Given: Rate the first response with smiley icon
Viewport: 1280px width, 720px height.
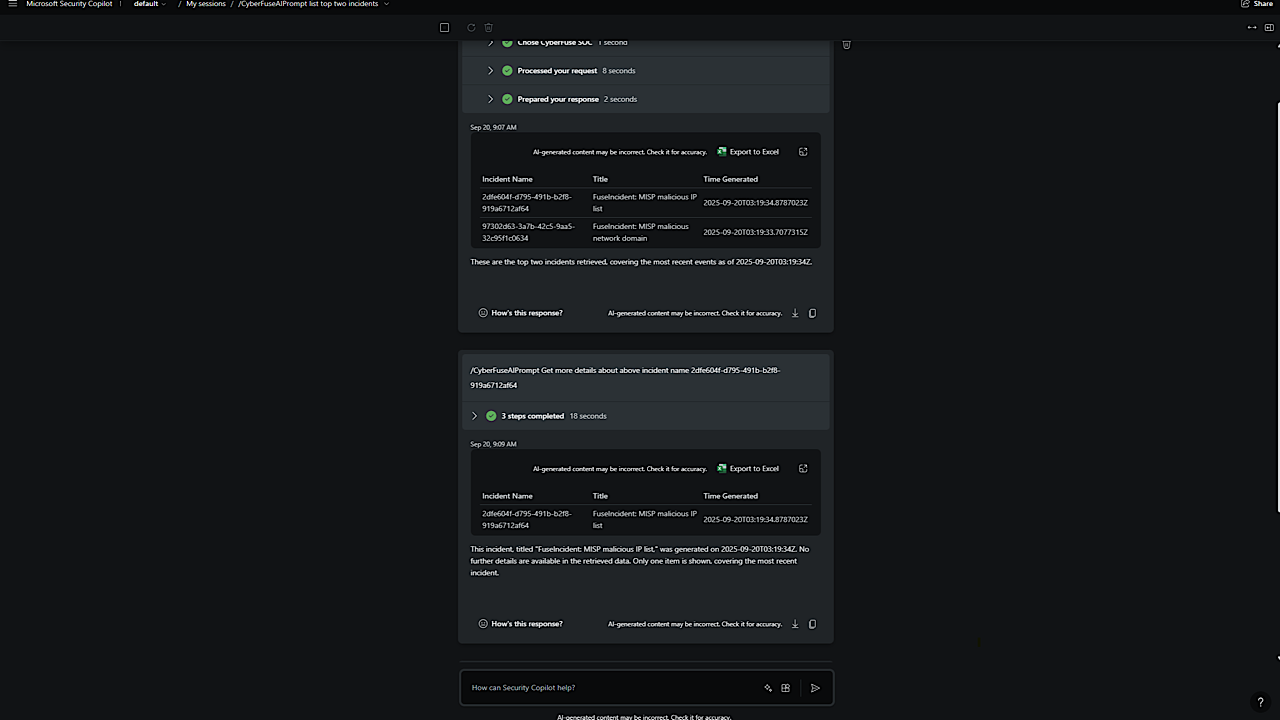Looking at the screenshot, I should (x=483, y=313).
